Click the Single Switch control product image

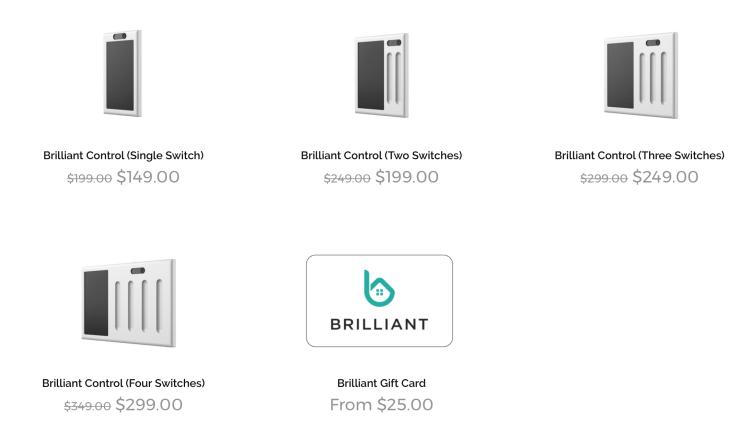click(123, 73)
